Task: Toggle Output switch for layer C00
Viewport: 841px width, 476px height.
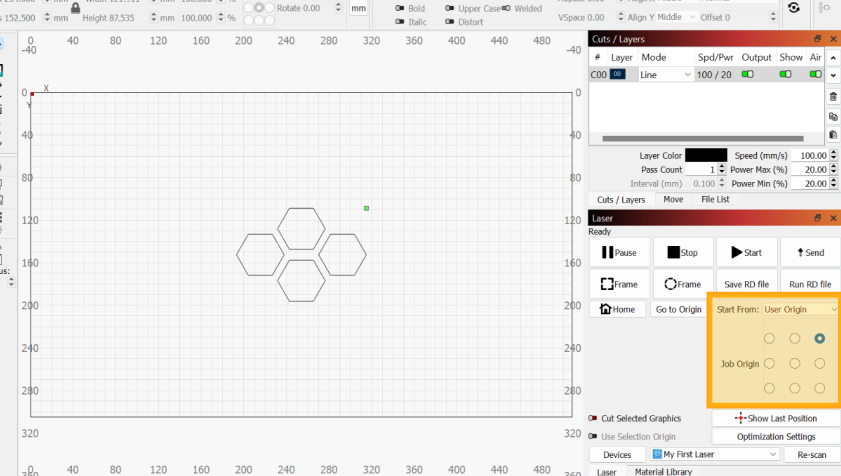Action: pyautogui.click(x=747, y=74)
